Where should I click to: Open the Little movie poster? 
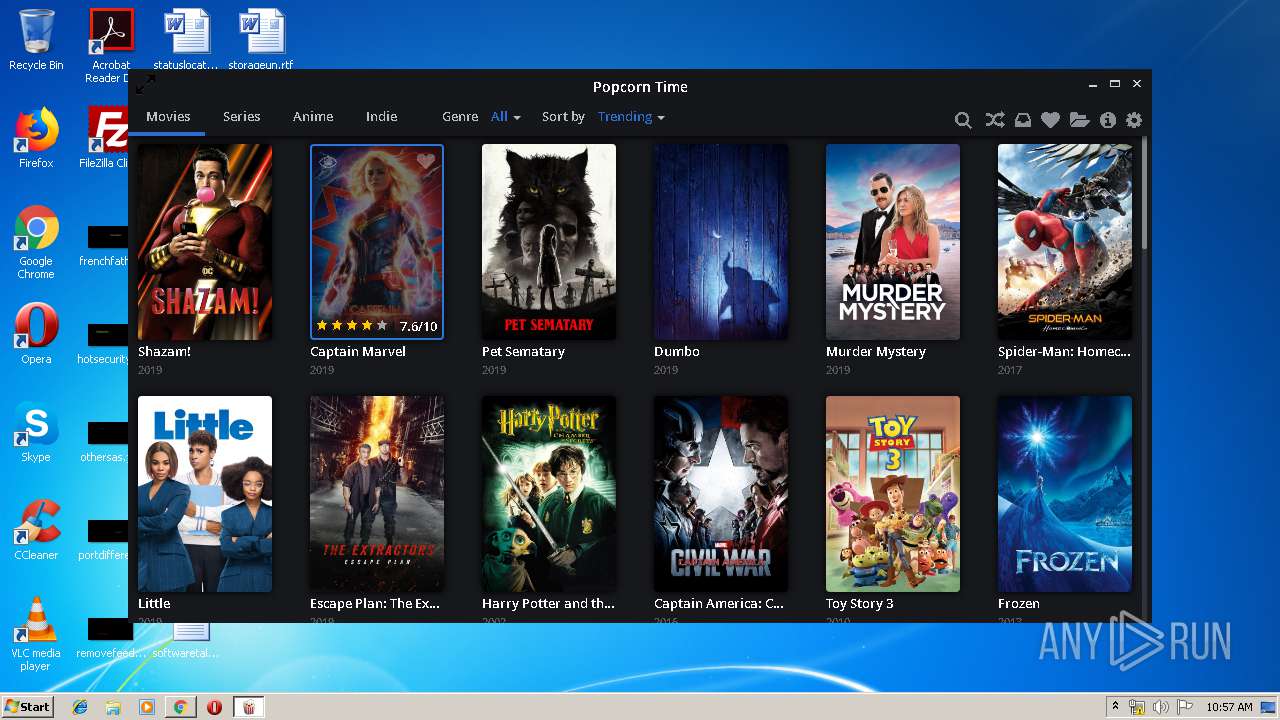tap(205, 494)
